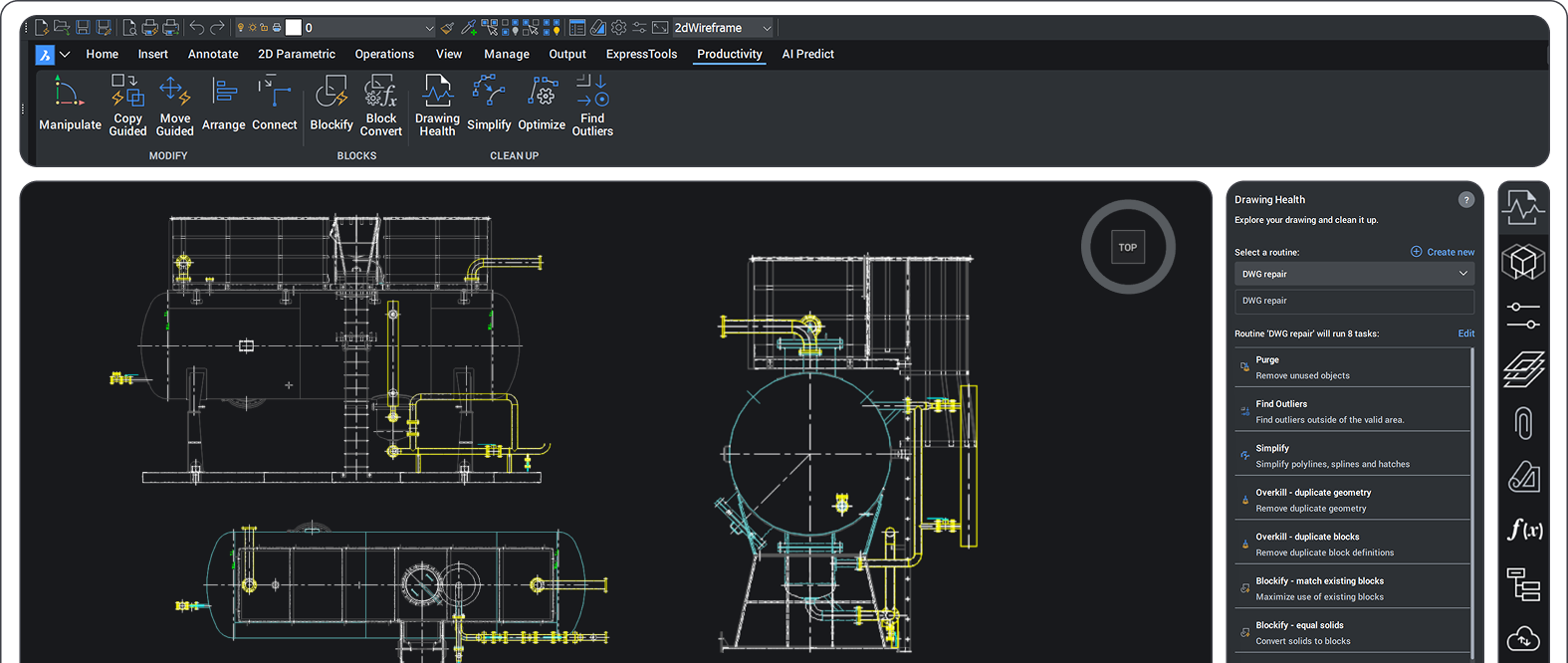Toggle layer freeze sun icon

[x=252, y=27]
